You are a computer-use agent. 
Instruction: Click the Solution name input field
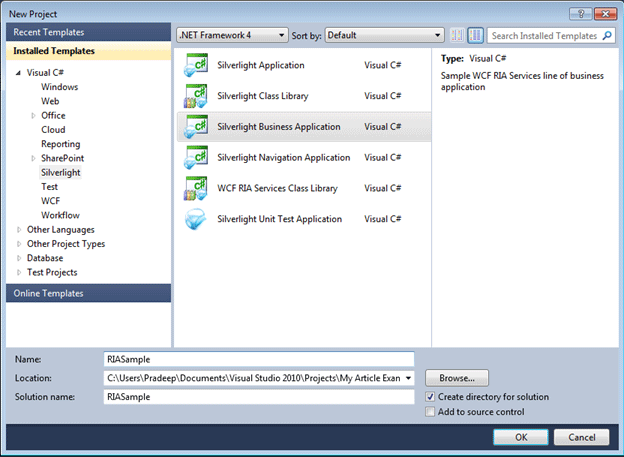(259, 397)
